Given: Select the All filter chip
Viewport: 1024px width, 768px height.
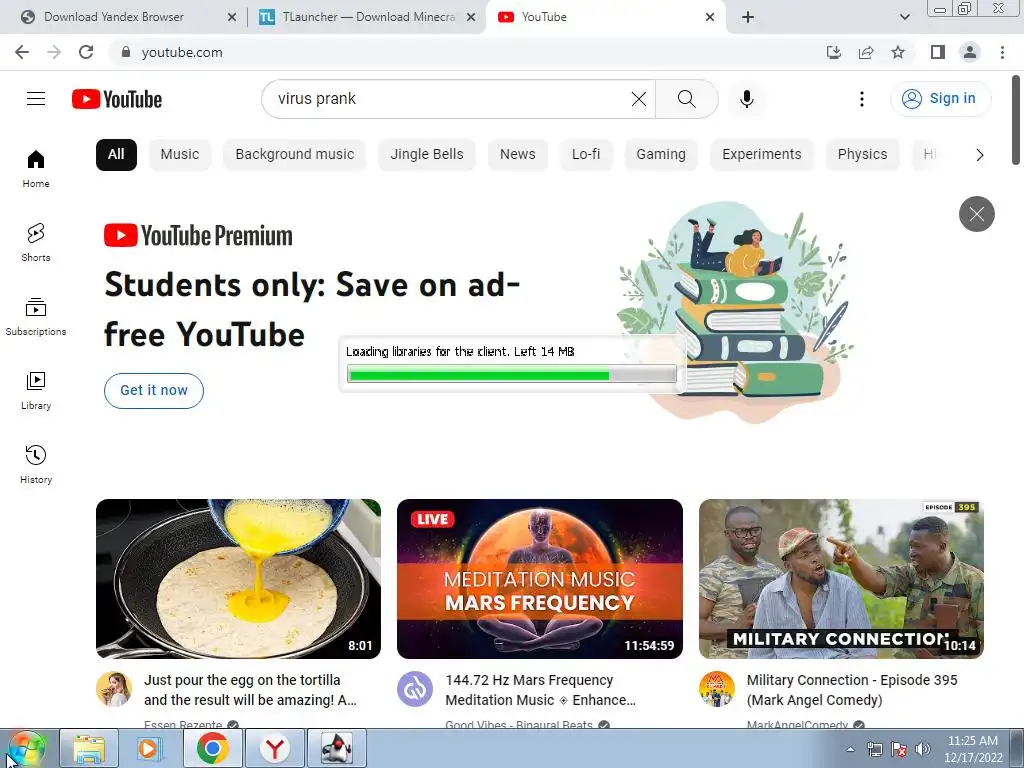Looking at the screenshot, I should pyautogui.click(x=116, y=155).
